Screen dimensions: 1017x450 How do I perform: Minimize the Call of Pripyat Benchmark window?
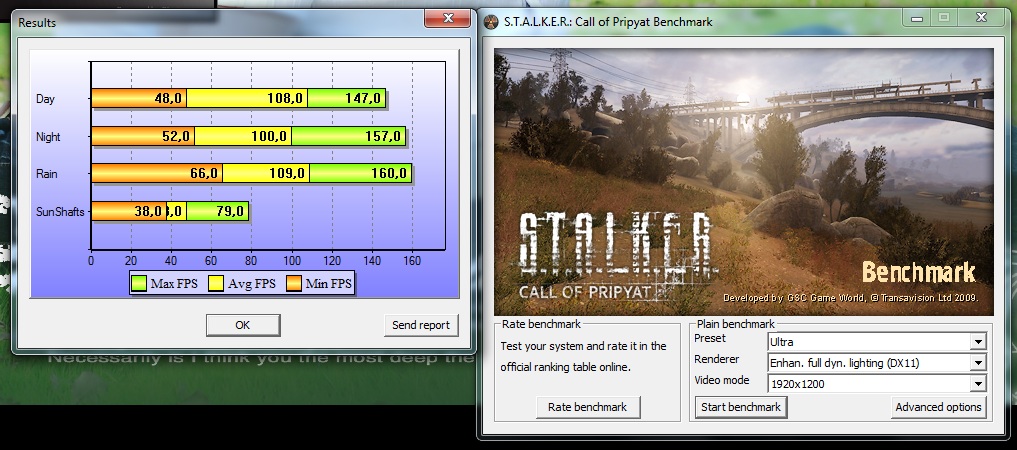pyautogui.click(x=917, y=18)
